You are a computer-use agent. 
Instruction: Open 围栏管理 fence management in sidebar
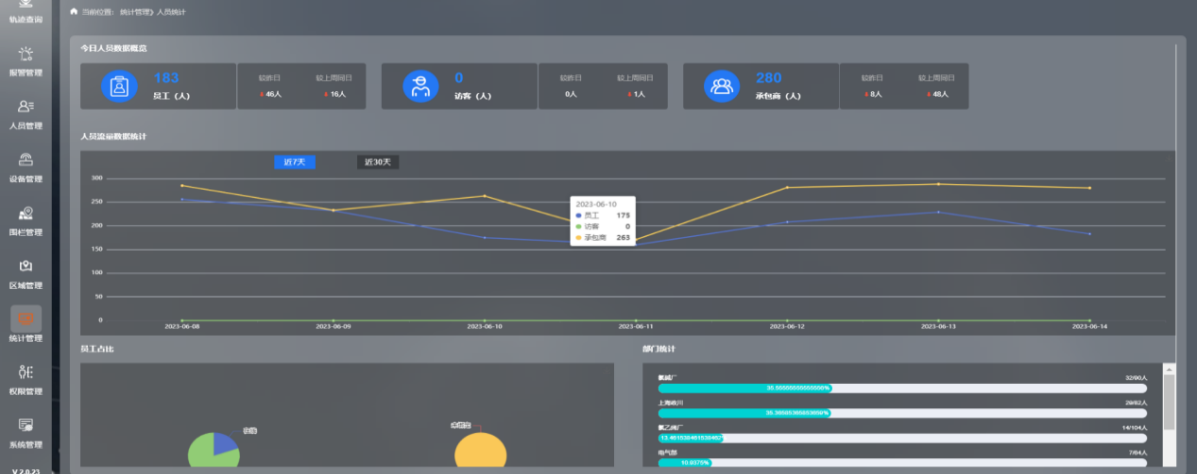tap(26, 219)
